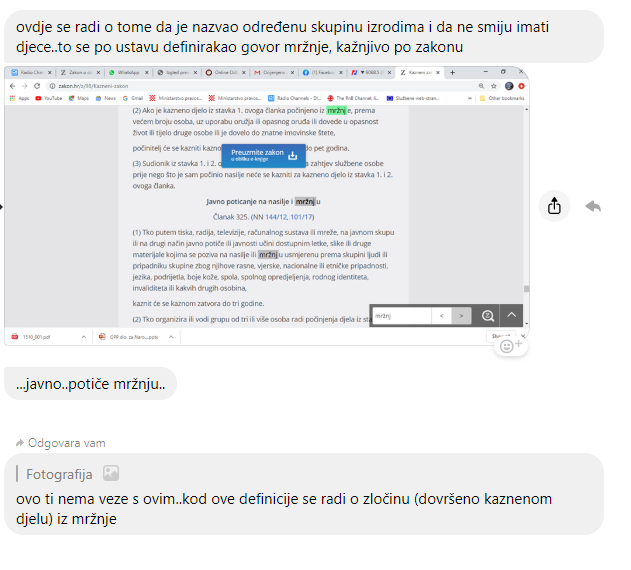In the embedded screenshot, click the browser back arrow
This screenshot has width=631, height=570.
pos(12,86)
